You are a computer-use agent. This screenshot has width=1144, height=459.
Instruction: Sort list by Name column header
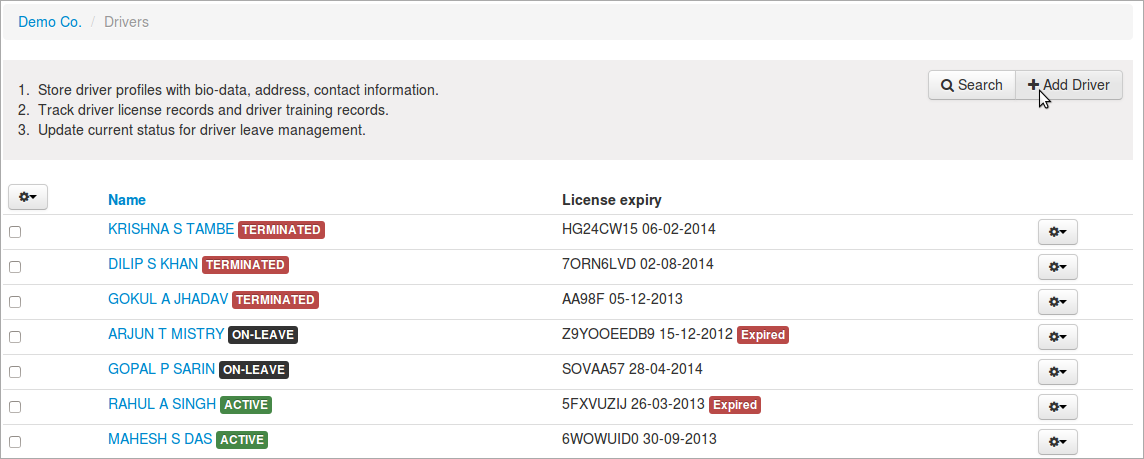tap(127, 200)
